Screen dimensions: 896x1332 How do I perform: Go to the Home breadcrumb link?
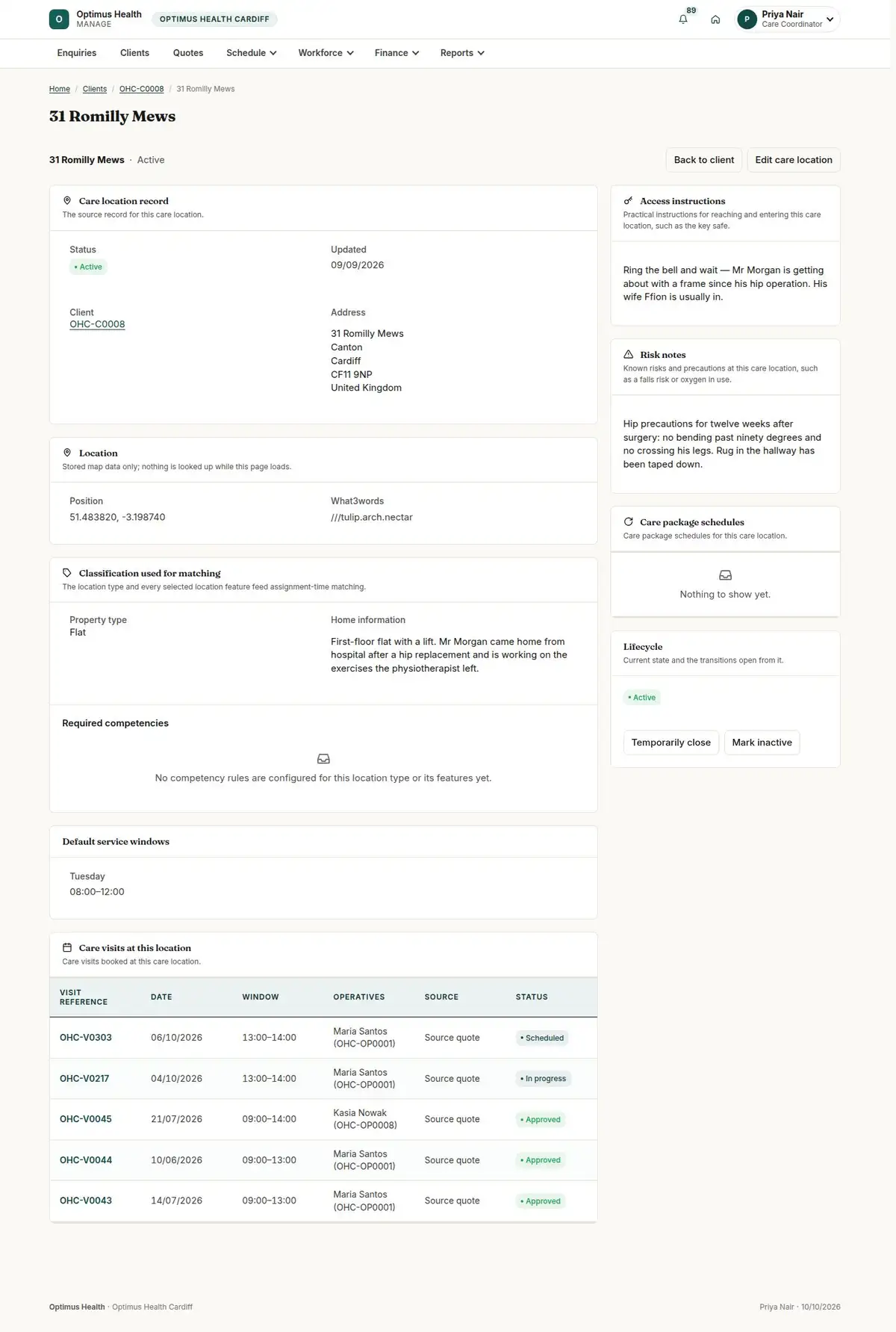click(x=60, y=89)
